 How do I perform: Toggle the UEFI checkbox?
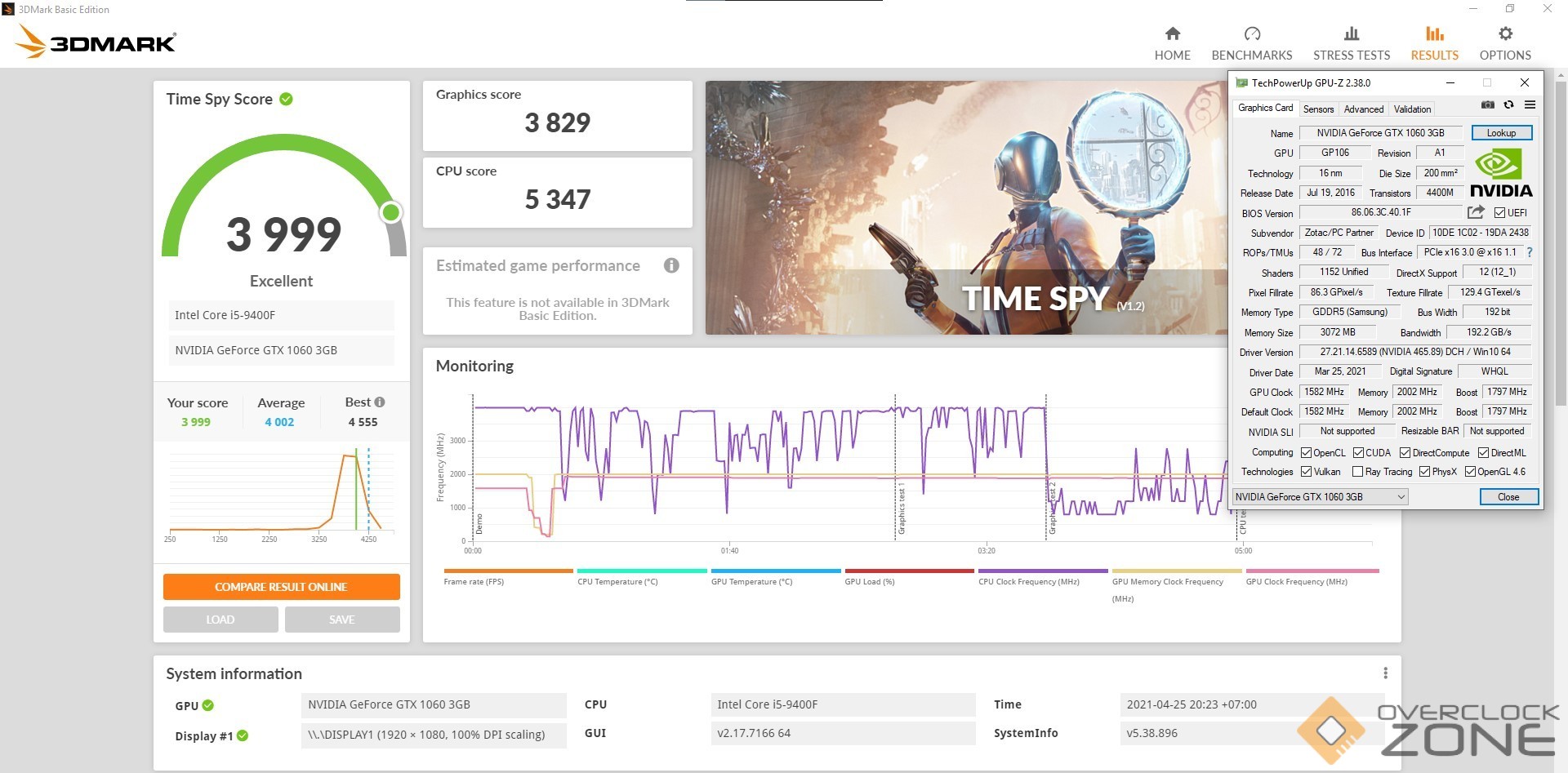[1499, 213]
